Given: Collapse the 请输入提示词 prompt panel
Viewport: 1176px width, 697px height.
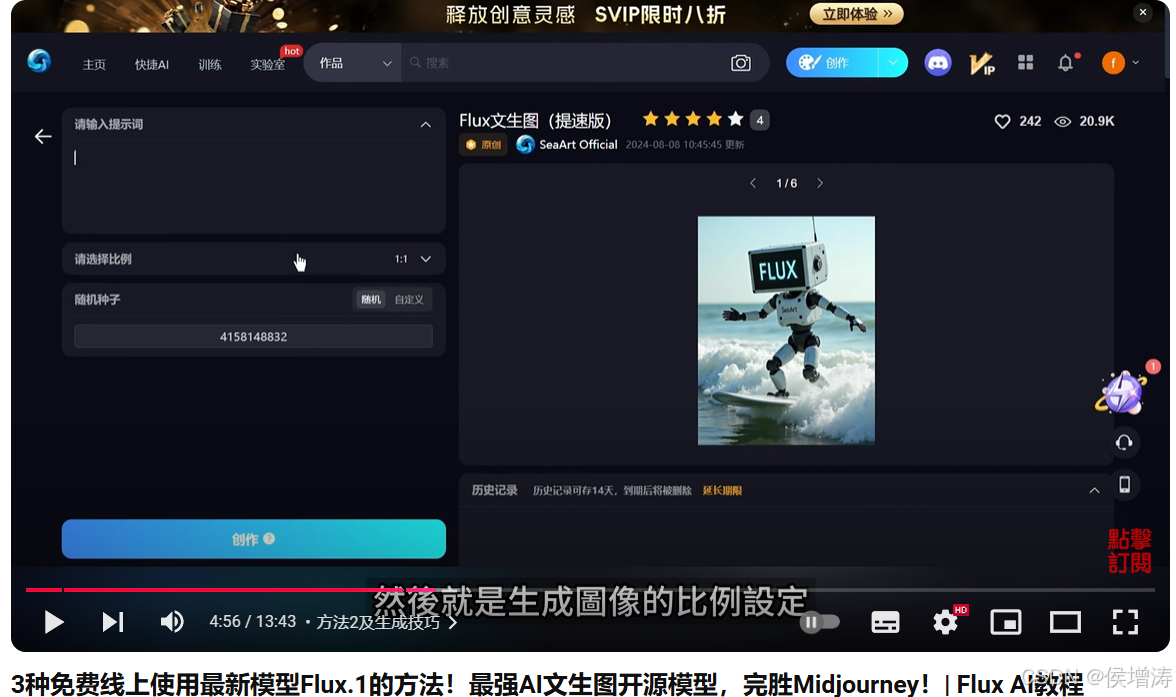Looking at the screenshot, I should pos(425,125).
